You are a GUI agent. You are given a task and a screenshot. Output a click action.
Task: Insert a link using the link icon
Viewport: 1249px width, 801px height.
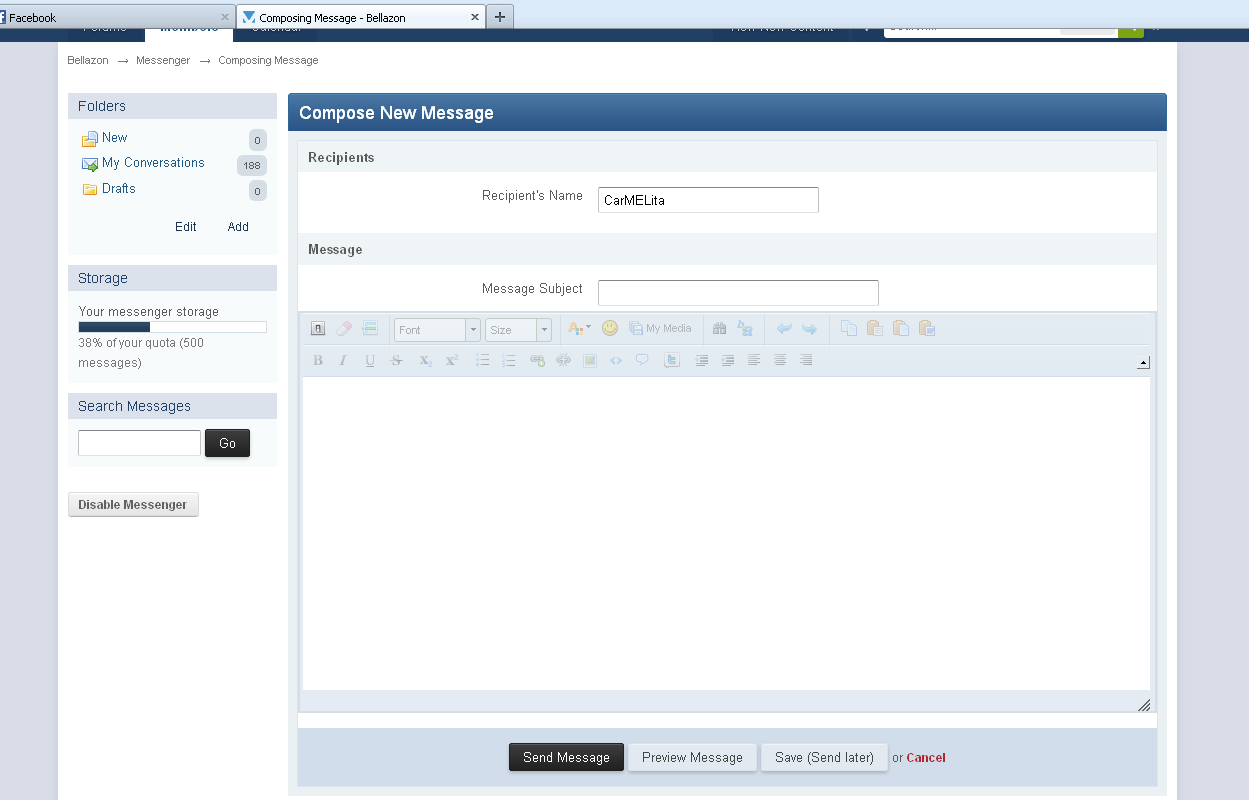click(537, 360)
